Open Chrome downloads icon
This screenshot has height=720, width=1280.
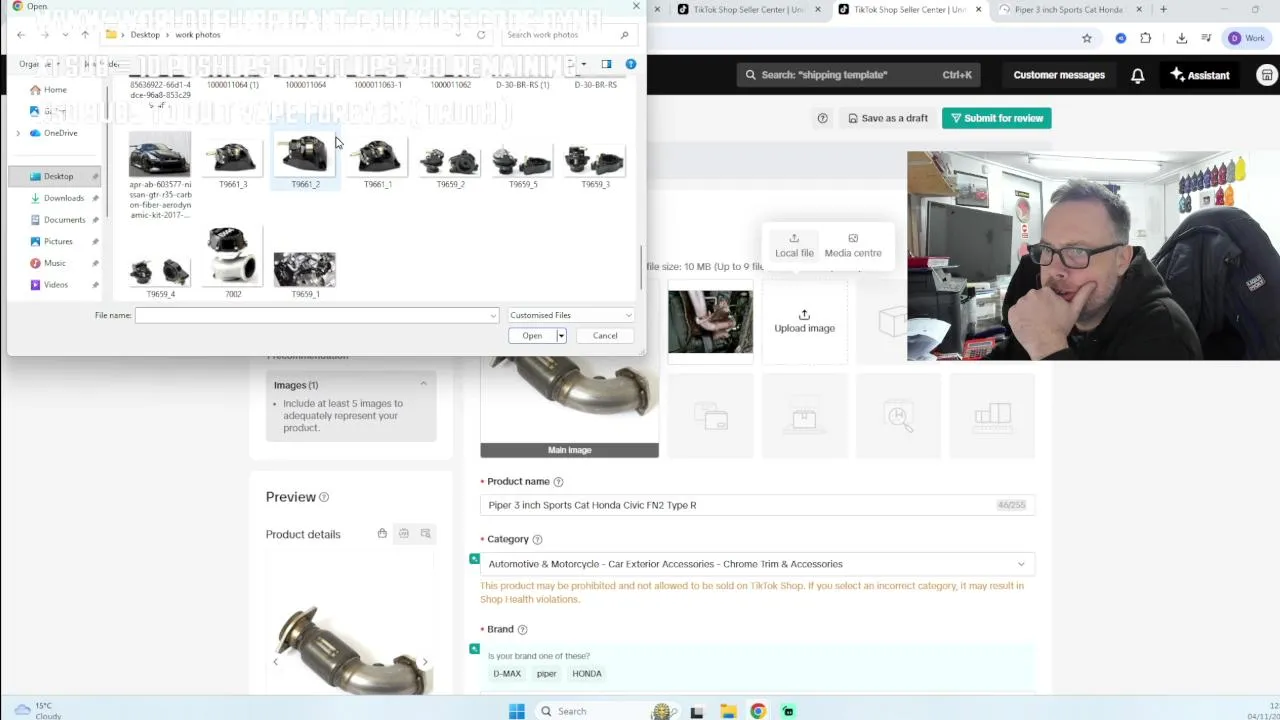1182,38
